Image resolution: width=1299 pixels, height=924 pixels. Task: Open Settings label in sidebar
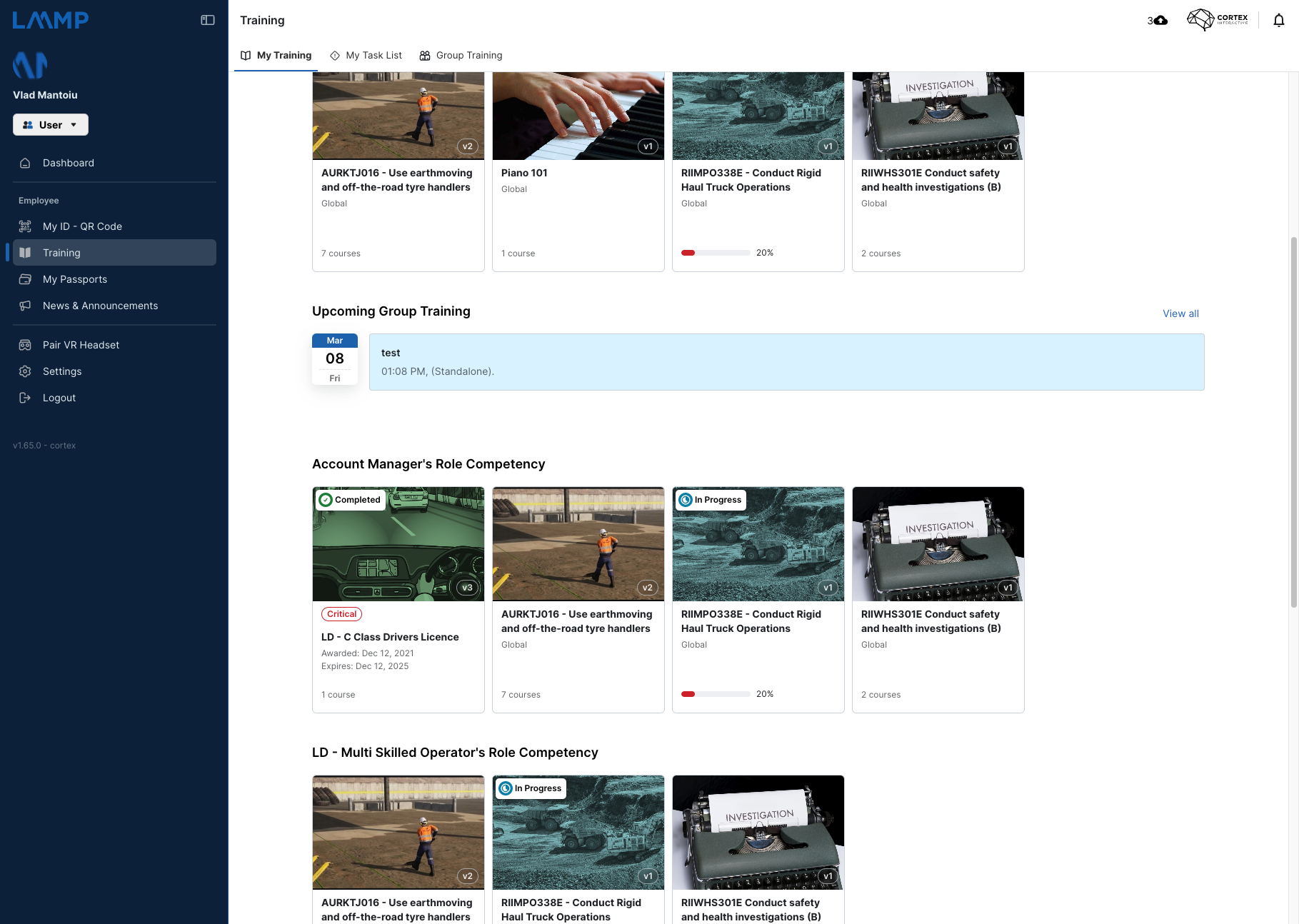[62, 371]
